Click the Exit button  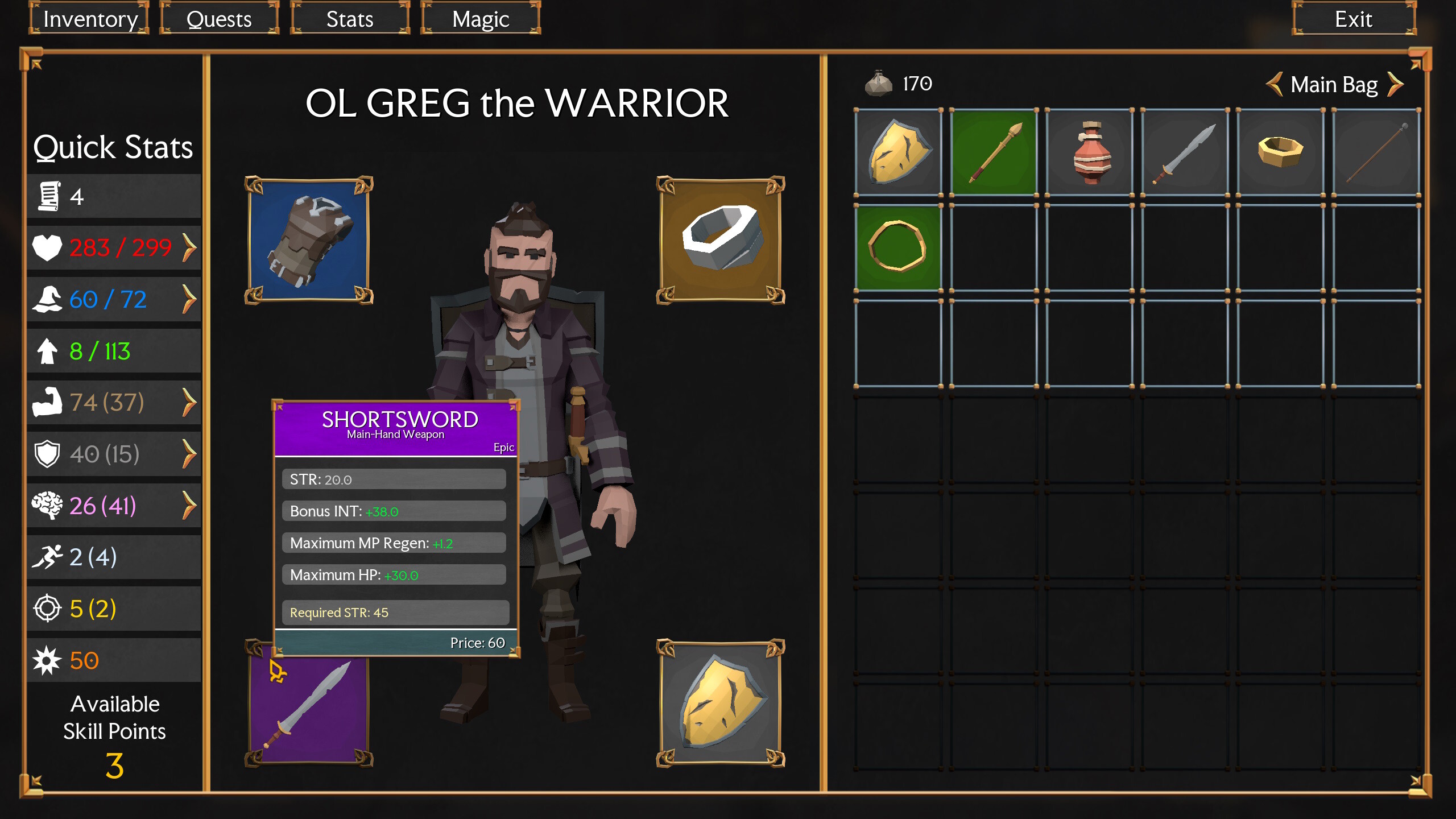click(x=1353, y=19)
